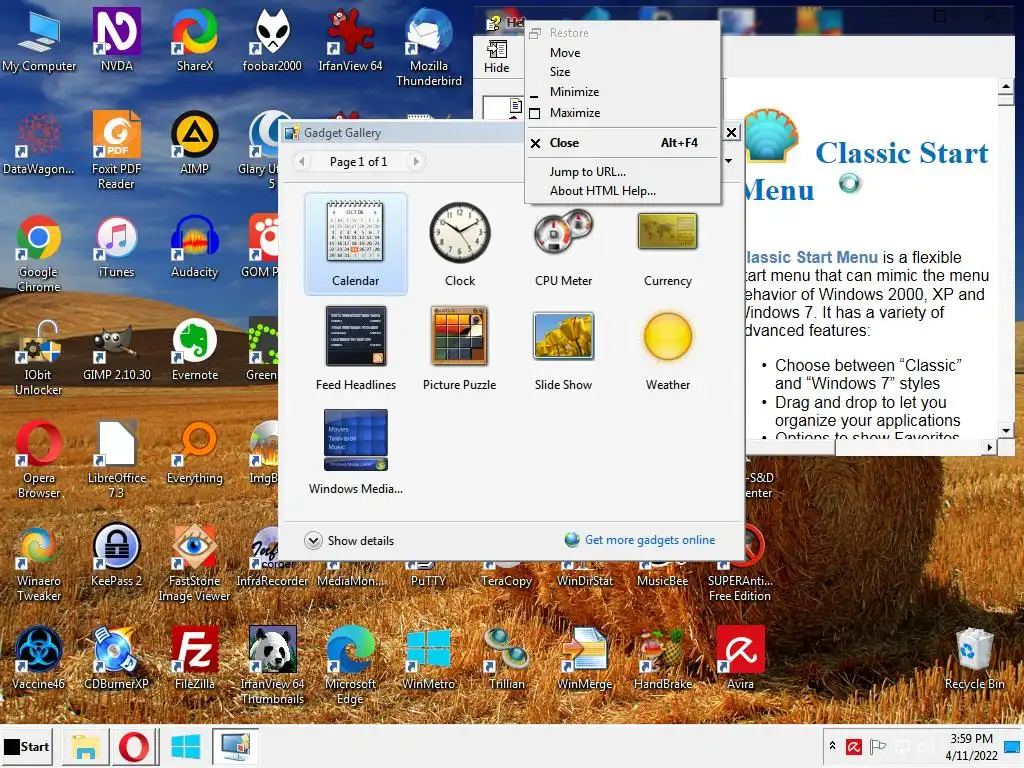Open IObit Unlocker desktop shortcut
The width and height of the screenshot is (1024, 768).
pos(39,357)
